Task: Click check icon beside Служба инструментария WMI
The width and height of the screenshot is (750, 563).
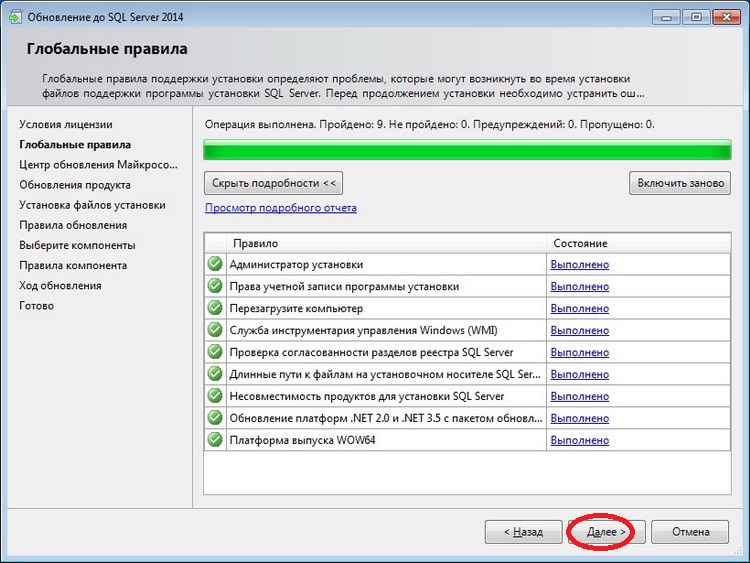Action: click(215, 330)
